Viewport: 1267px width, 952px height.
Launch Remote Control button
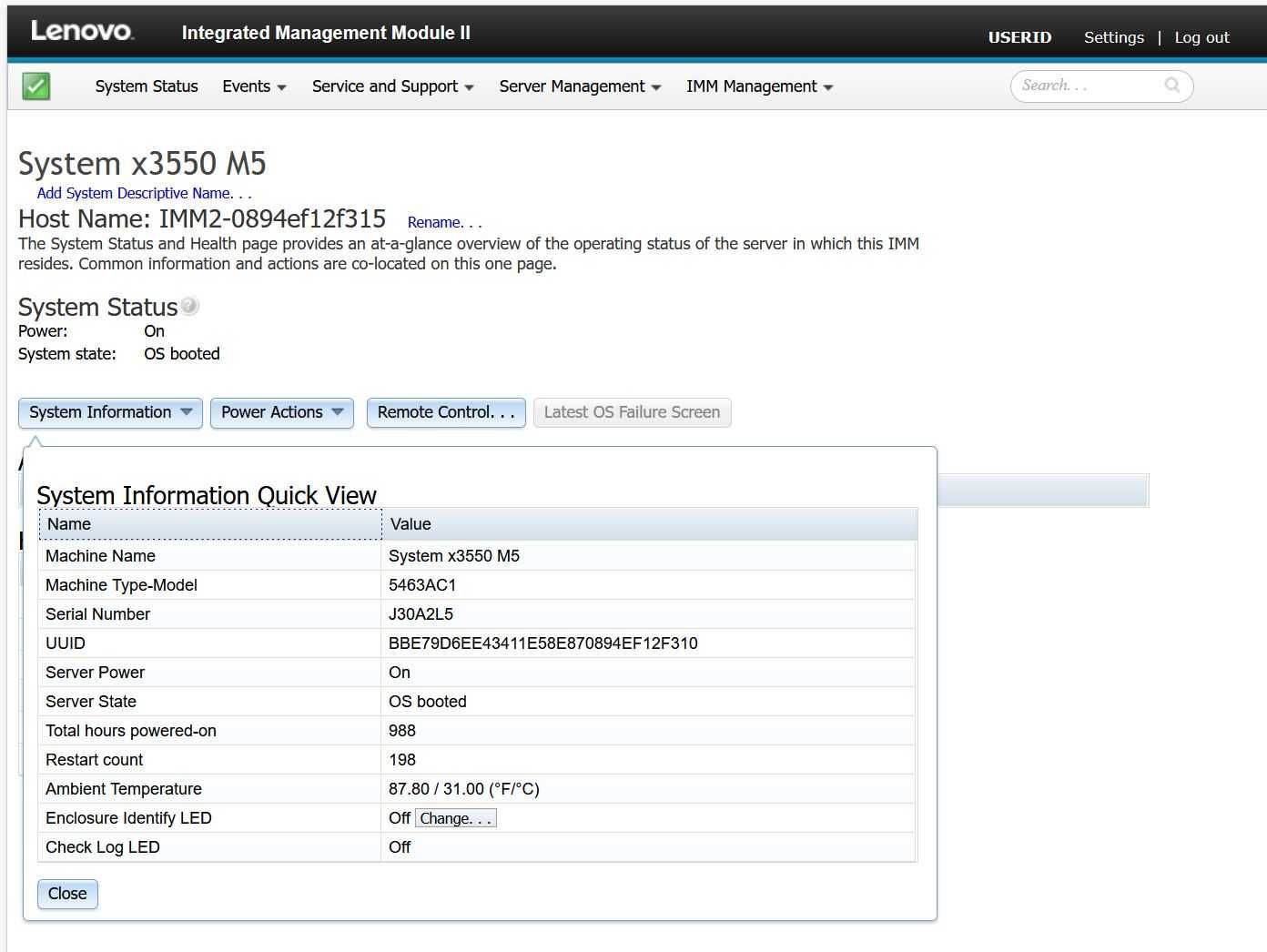coord(446,412)
